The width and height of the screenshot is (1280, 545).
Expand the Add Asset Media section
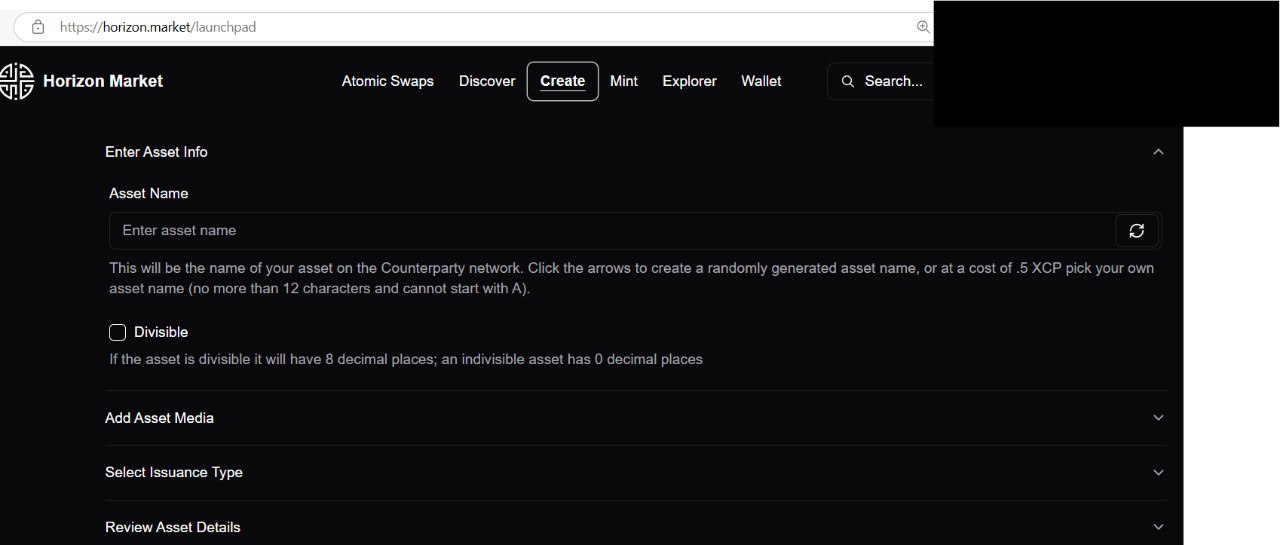pyautogui.click(x=1158, y=418)
